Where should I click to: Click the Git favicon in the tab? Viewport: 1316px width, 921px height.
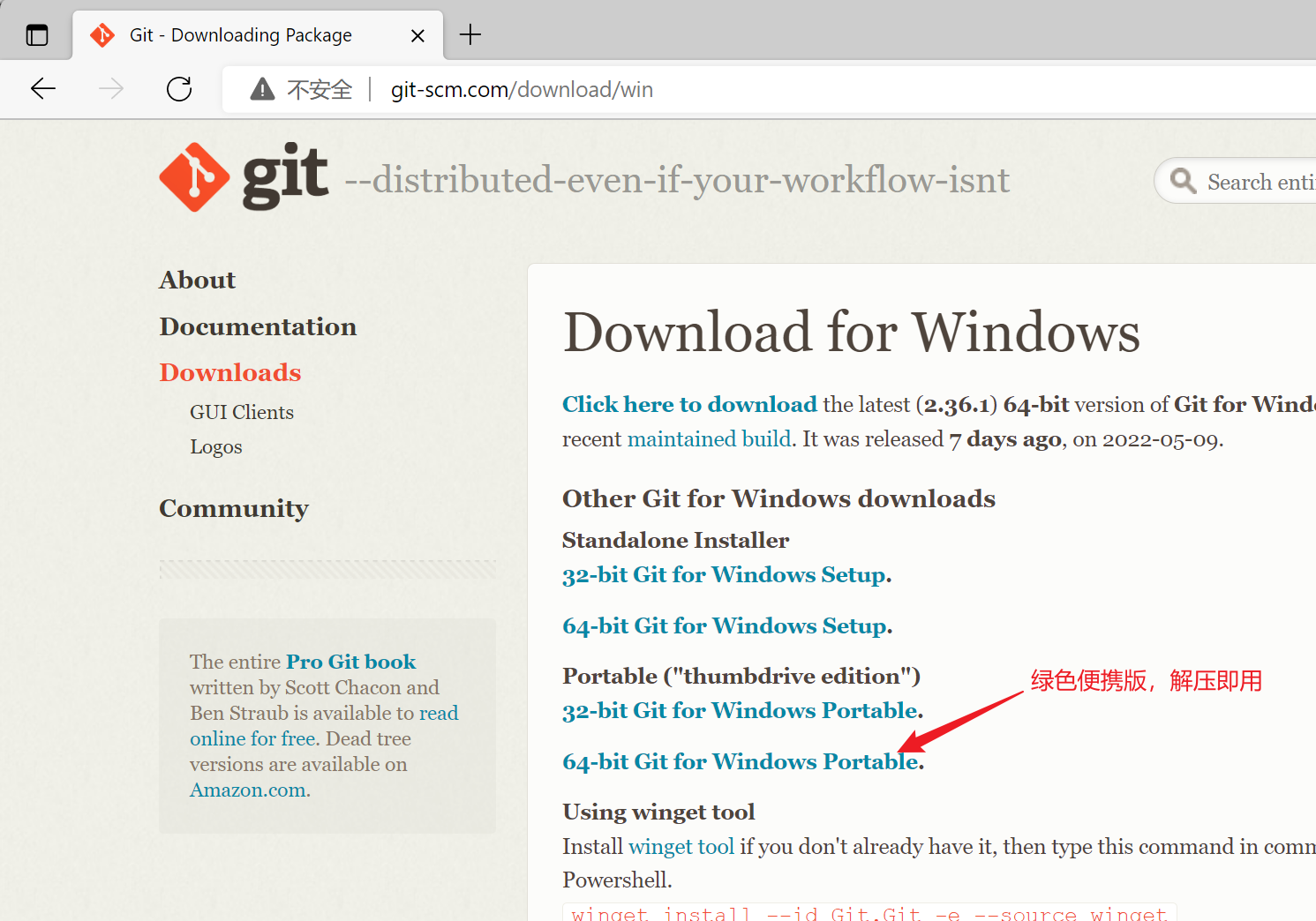[102, 35]
